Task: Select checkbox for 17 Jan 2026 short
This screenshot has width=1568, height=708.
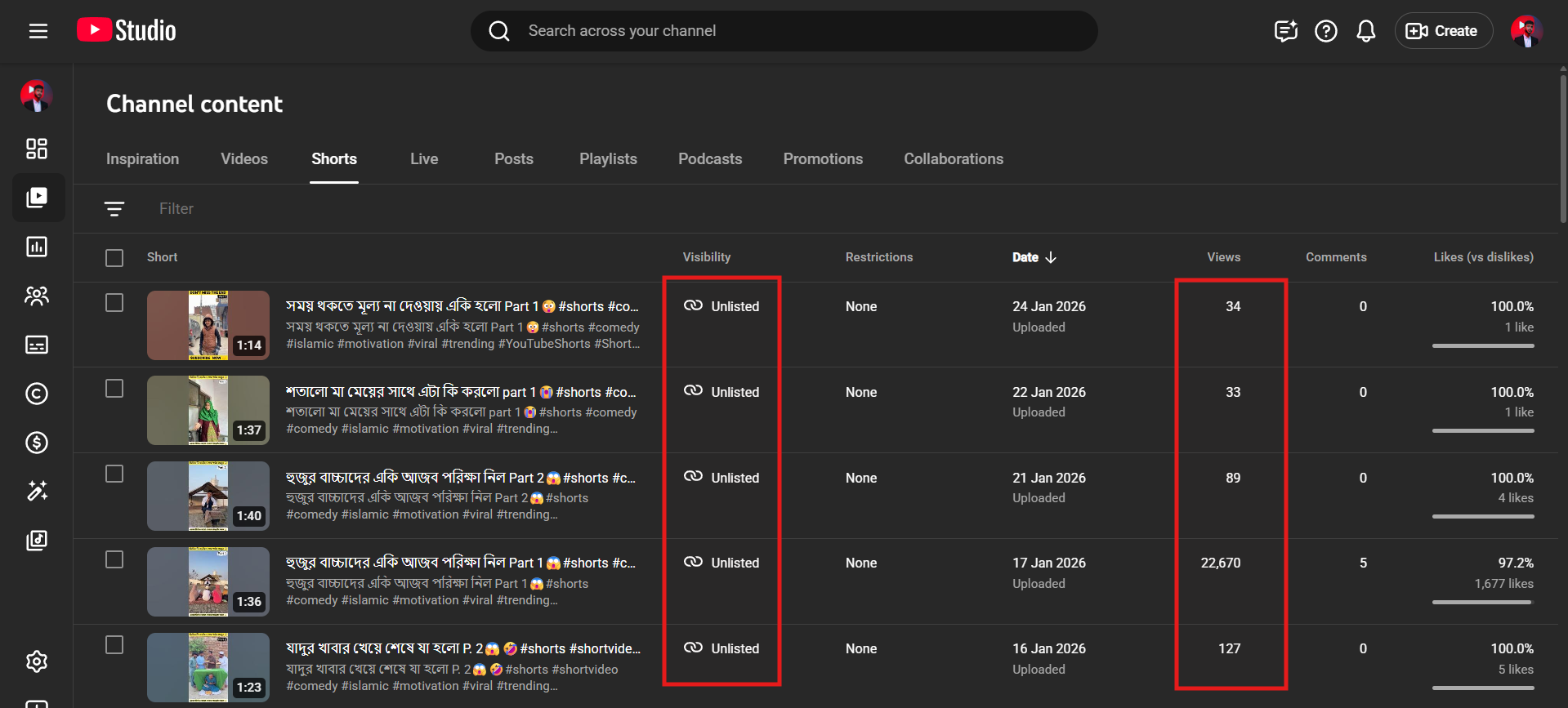Action: tap(114, 559)
